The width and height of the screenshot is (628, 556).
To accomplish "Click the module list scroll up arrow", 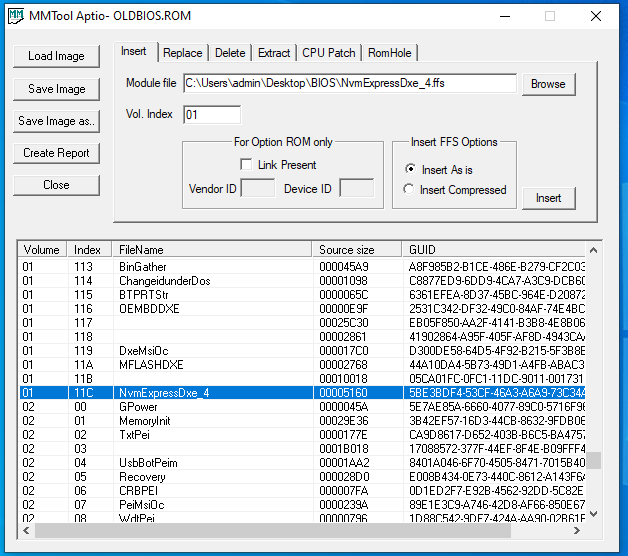I will (594, 250).
